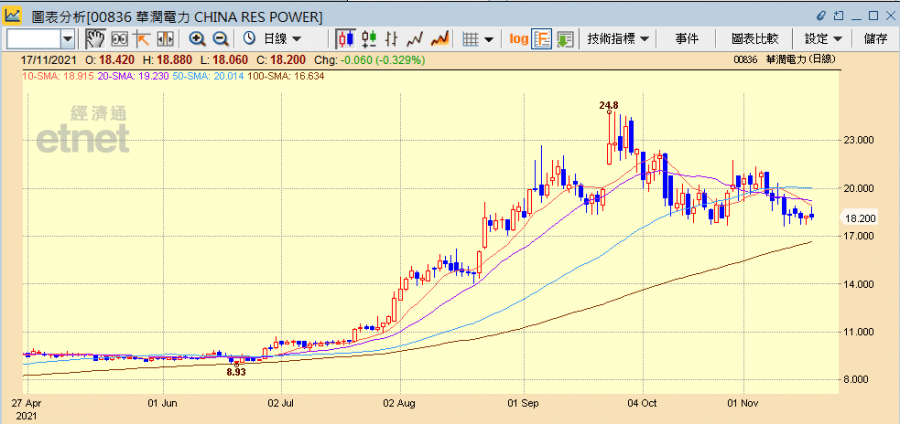Select the trend line drawing tool

tap(142, 39)
